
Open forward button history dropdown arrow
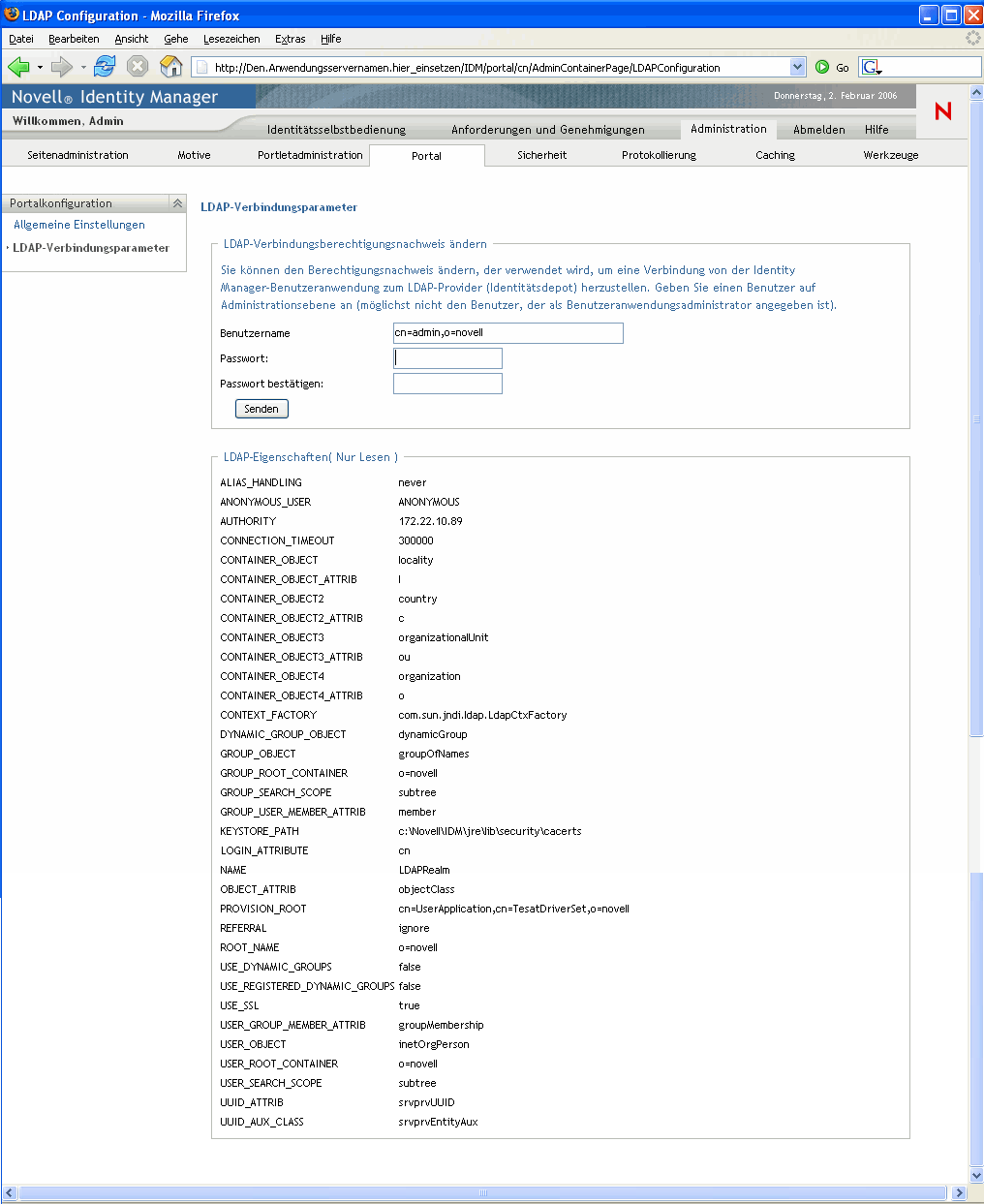[83, 67]
